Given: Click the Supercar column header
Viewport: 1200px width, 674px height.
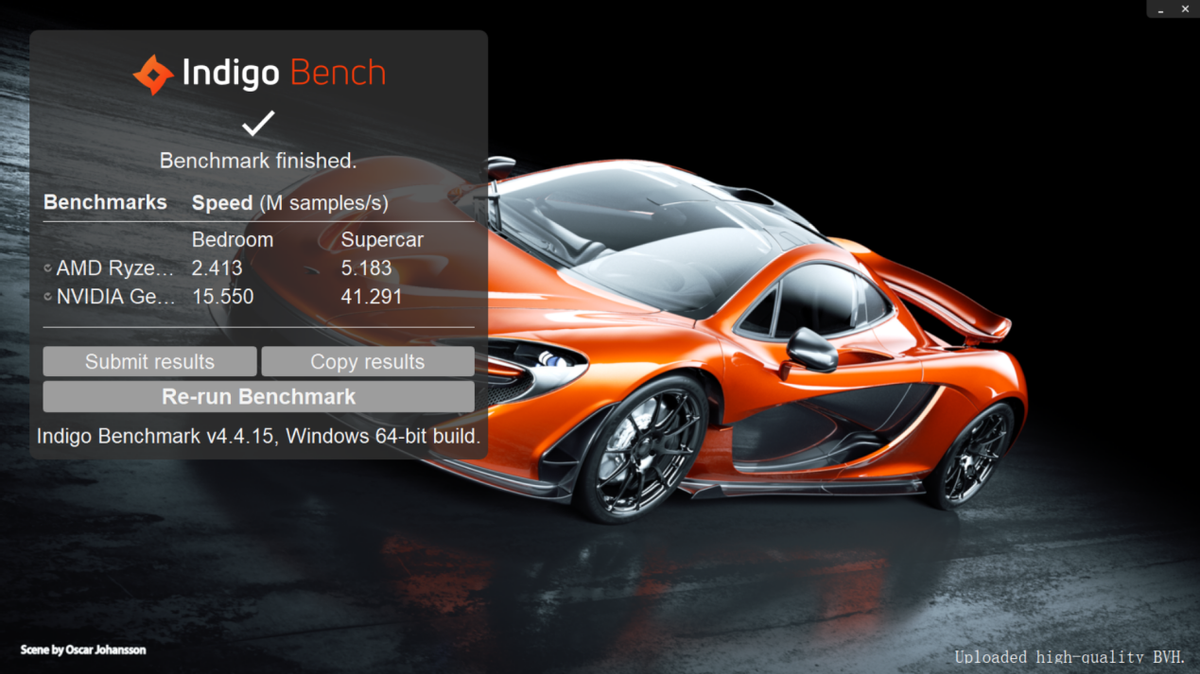Looking at the screenshot, I should click(382, 240).
